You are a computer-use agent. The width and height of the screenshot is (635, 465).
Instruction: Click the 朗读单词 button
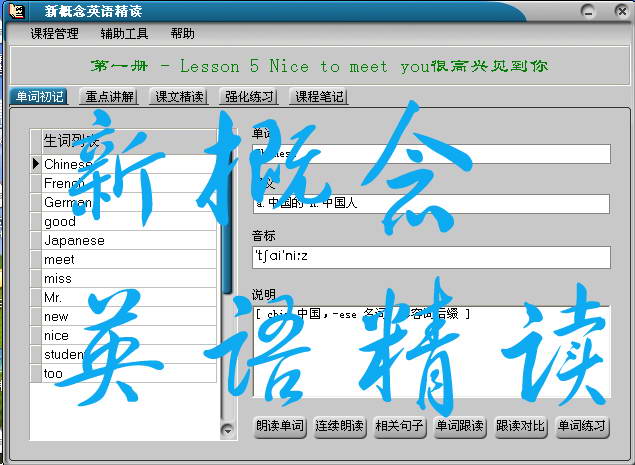(x=280, y=427)
